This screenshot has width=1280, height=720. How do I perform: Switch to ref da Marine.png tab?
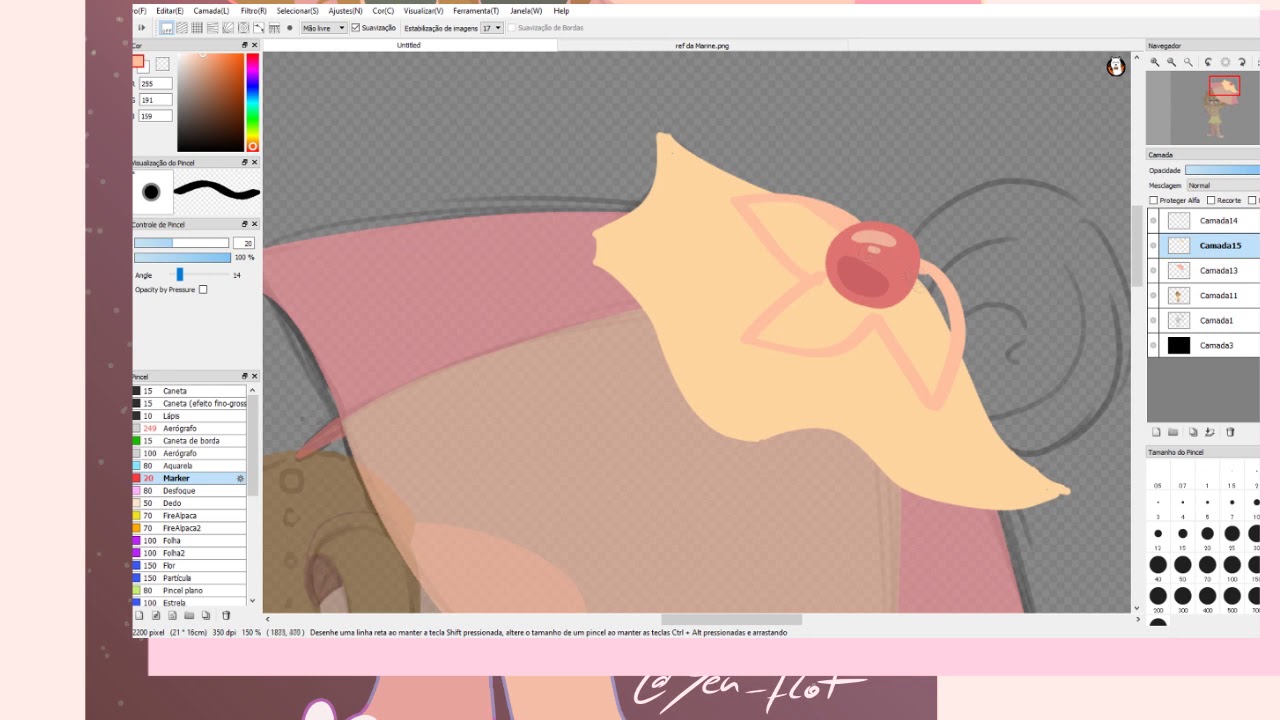click(x=701, y=45)
